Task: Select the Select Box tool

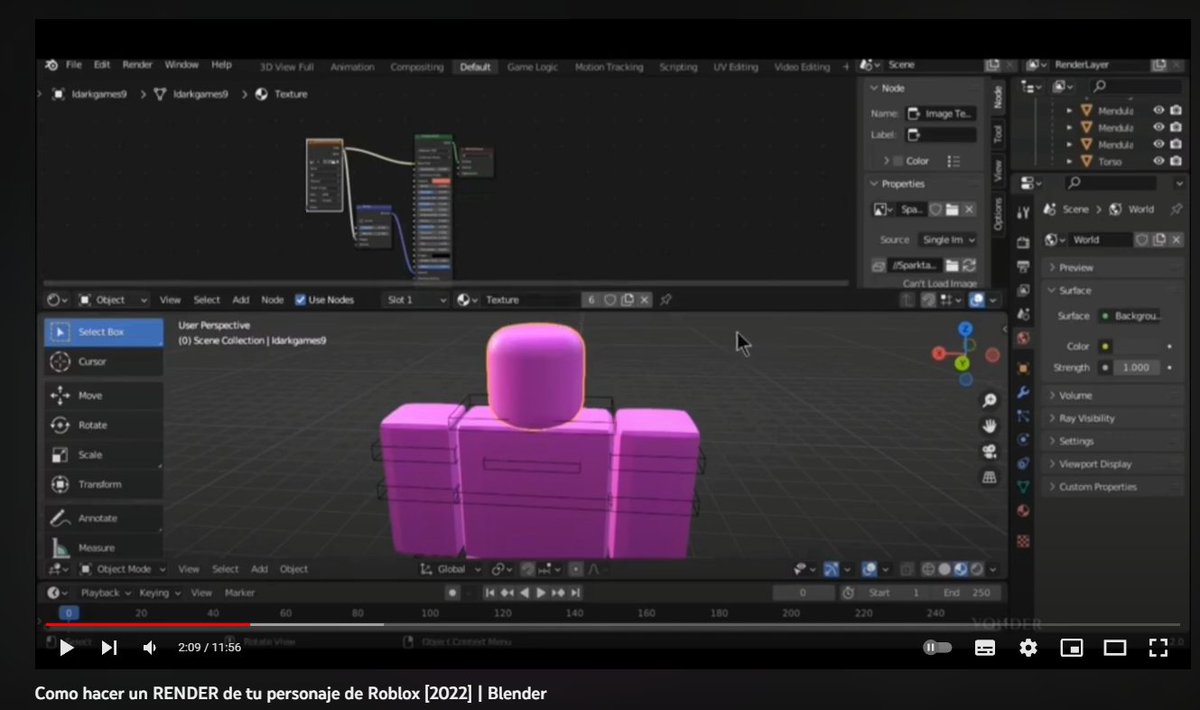Action: pos(103,332)
